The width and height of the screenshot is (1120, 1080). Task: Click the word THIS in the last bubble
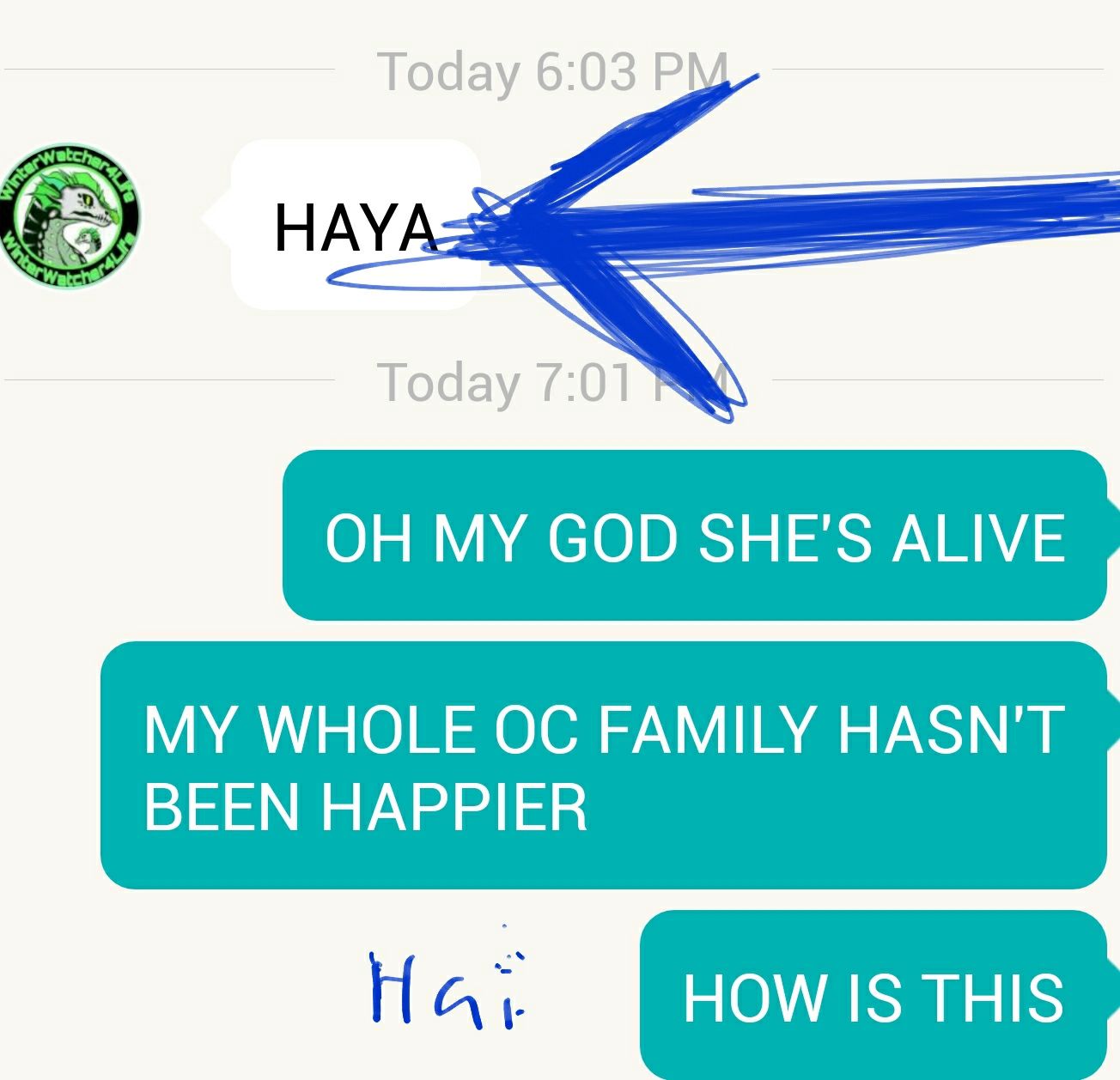pos(993,998)
